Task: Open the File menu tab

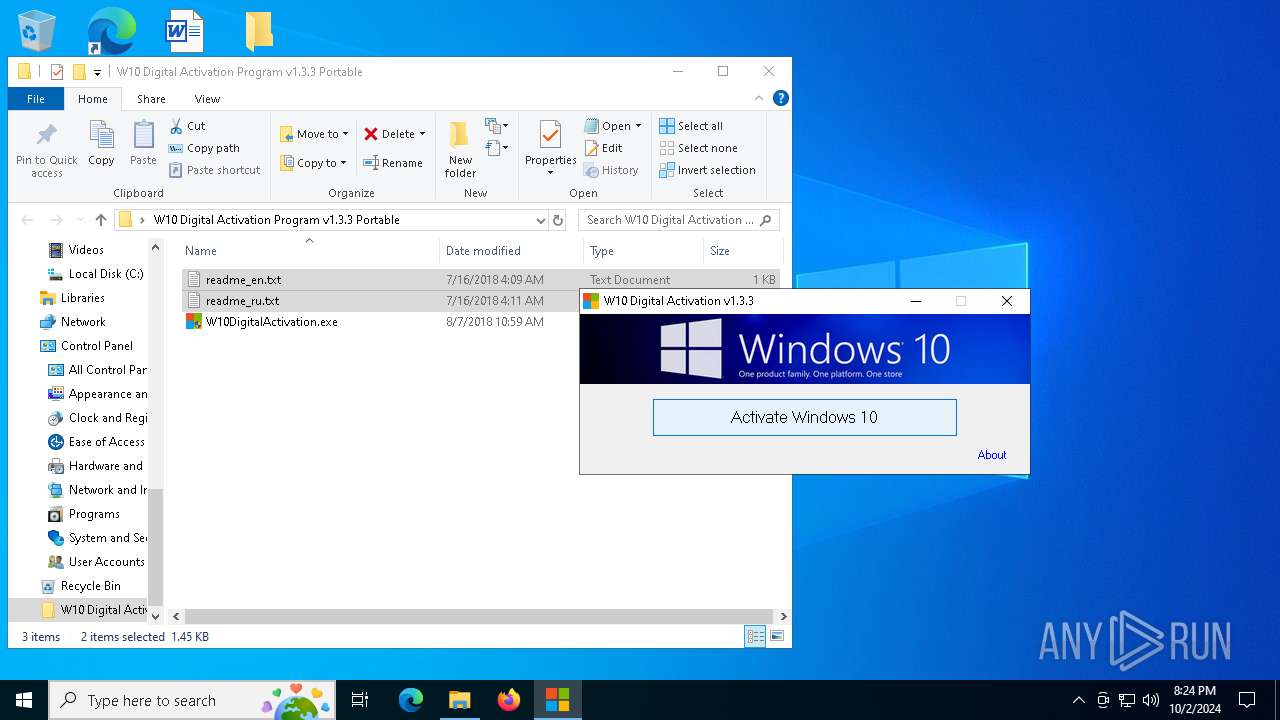Action: (x=36, y=99)
